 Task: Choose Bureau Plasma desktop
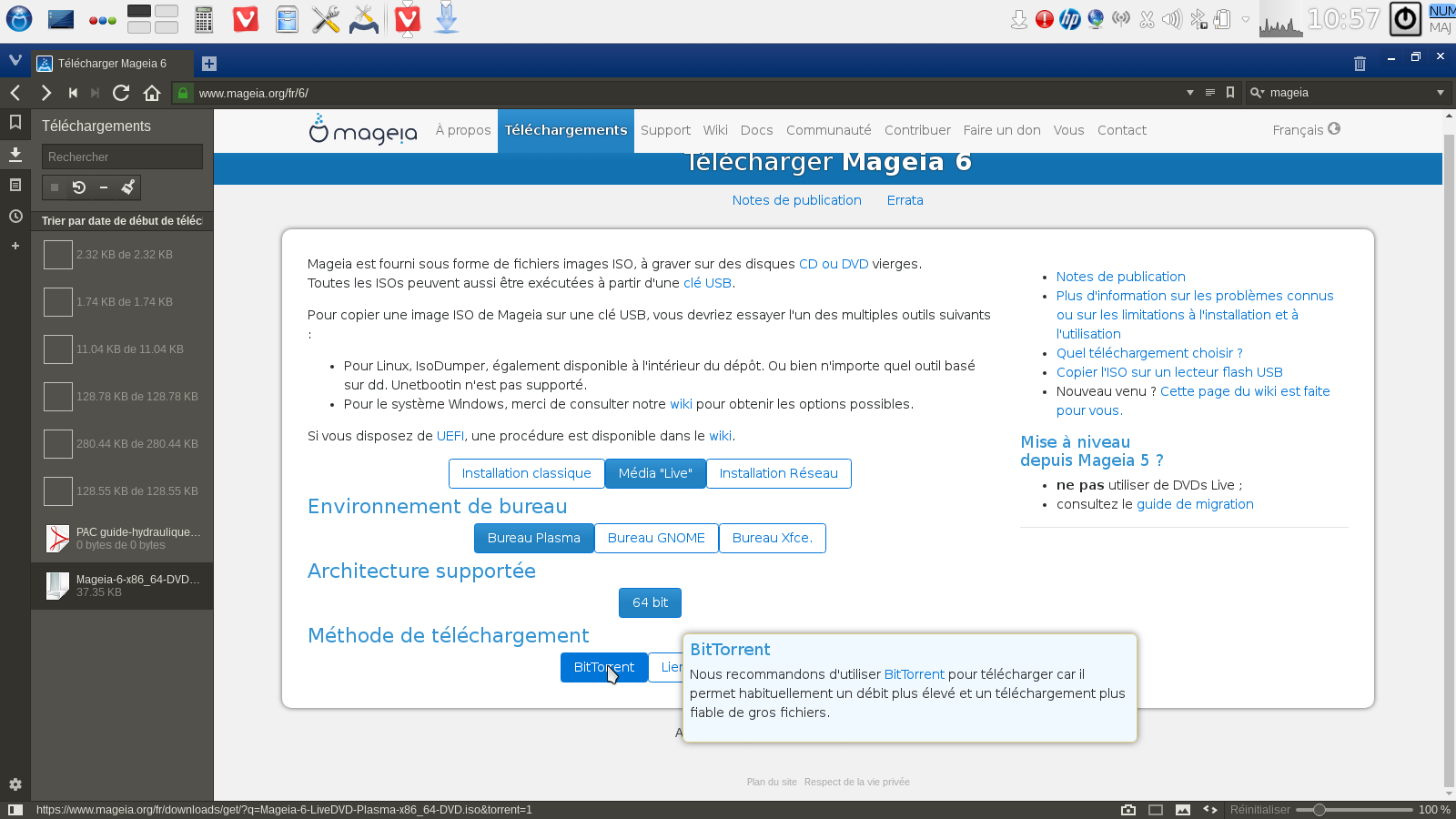click(533, 538)
